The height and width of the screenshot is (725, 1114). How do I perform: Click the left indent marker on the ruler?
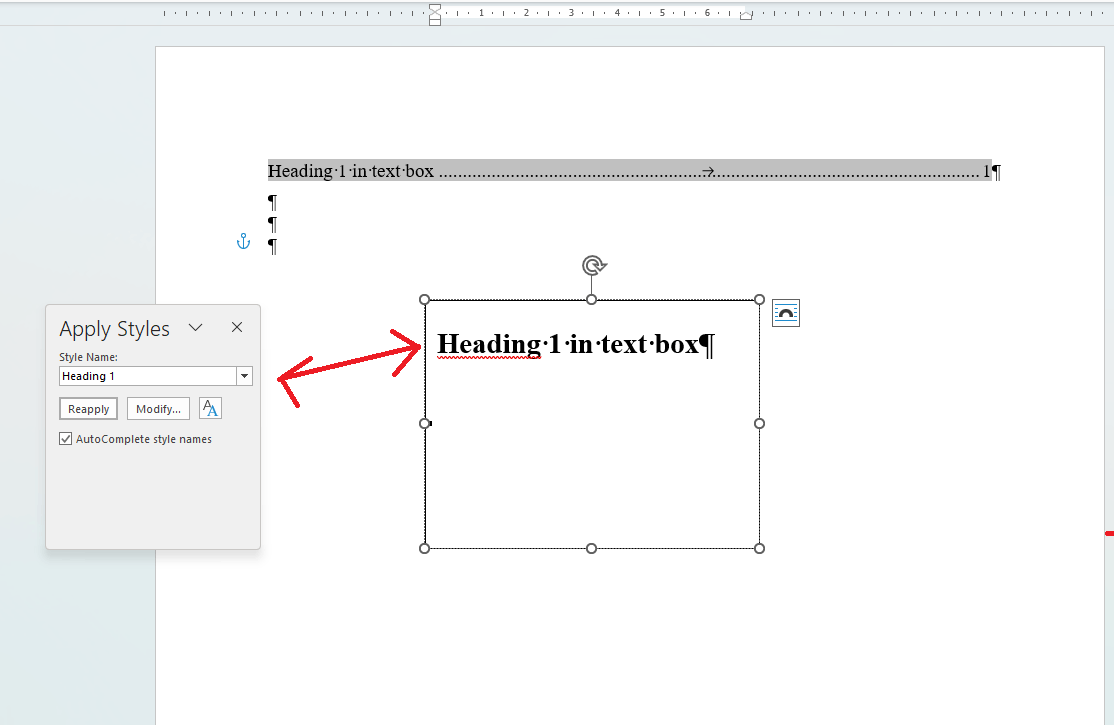coord(435,14)
